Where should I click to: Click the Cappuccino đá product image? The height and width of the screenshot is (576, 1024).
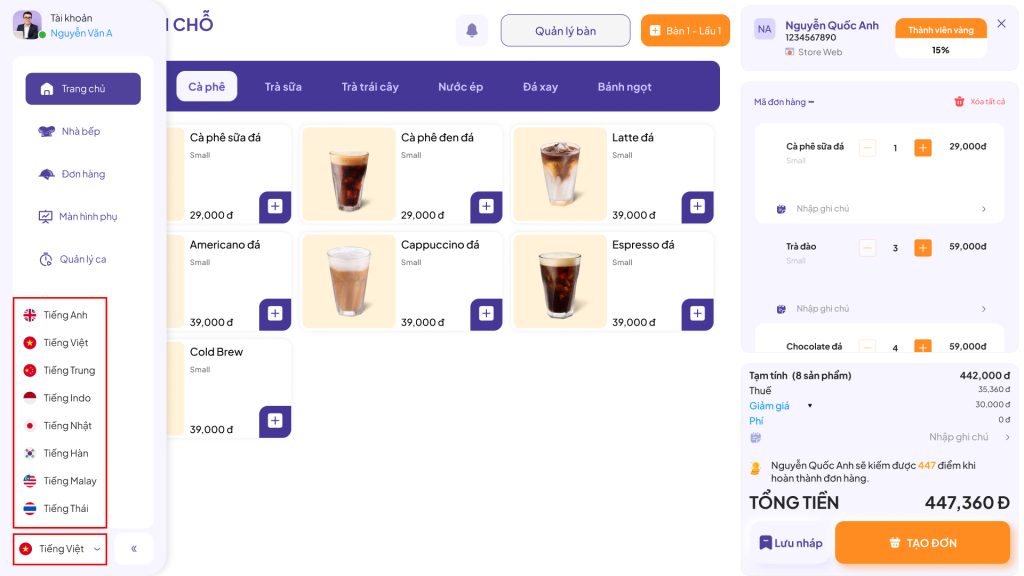point(349,281)
